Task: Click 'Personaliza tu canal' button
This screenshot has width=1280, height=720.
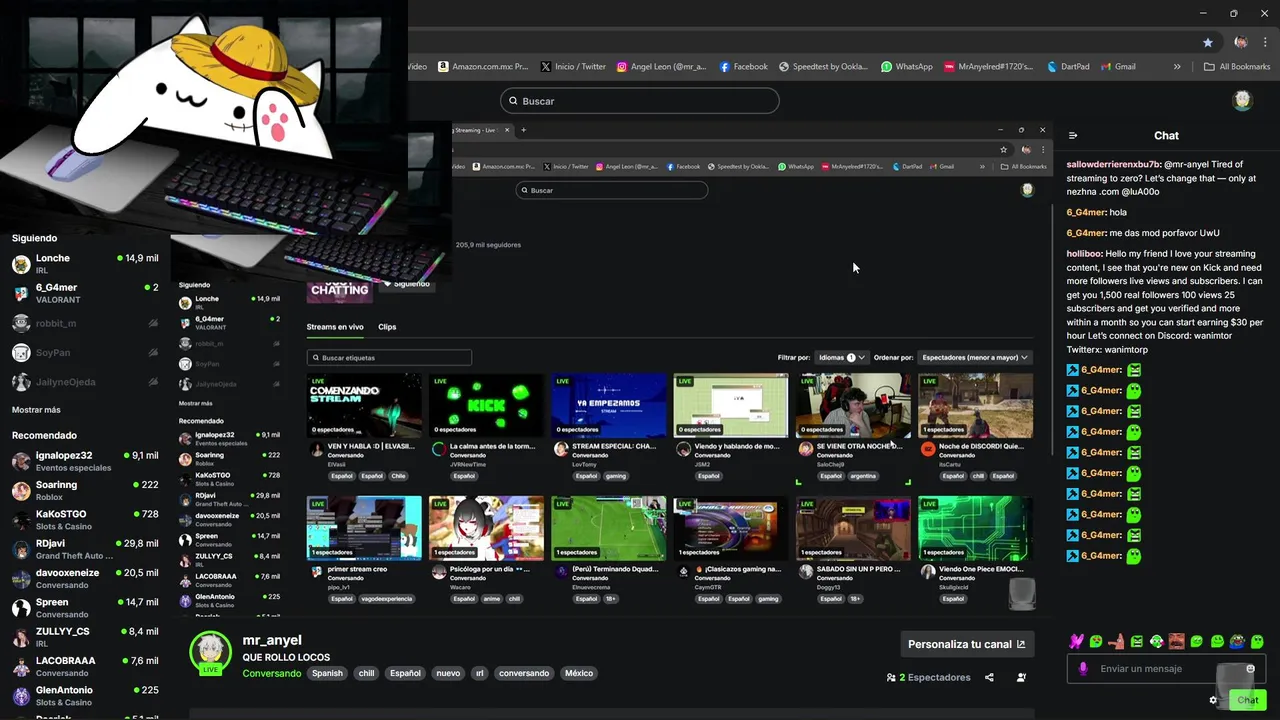Action: click(966, 644)
